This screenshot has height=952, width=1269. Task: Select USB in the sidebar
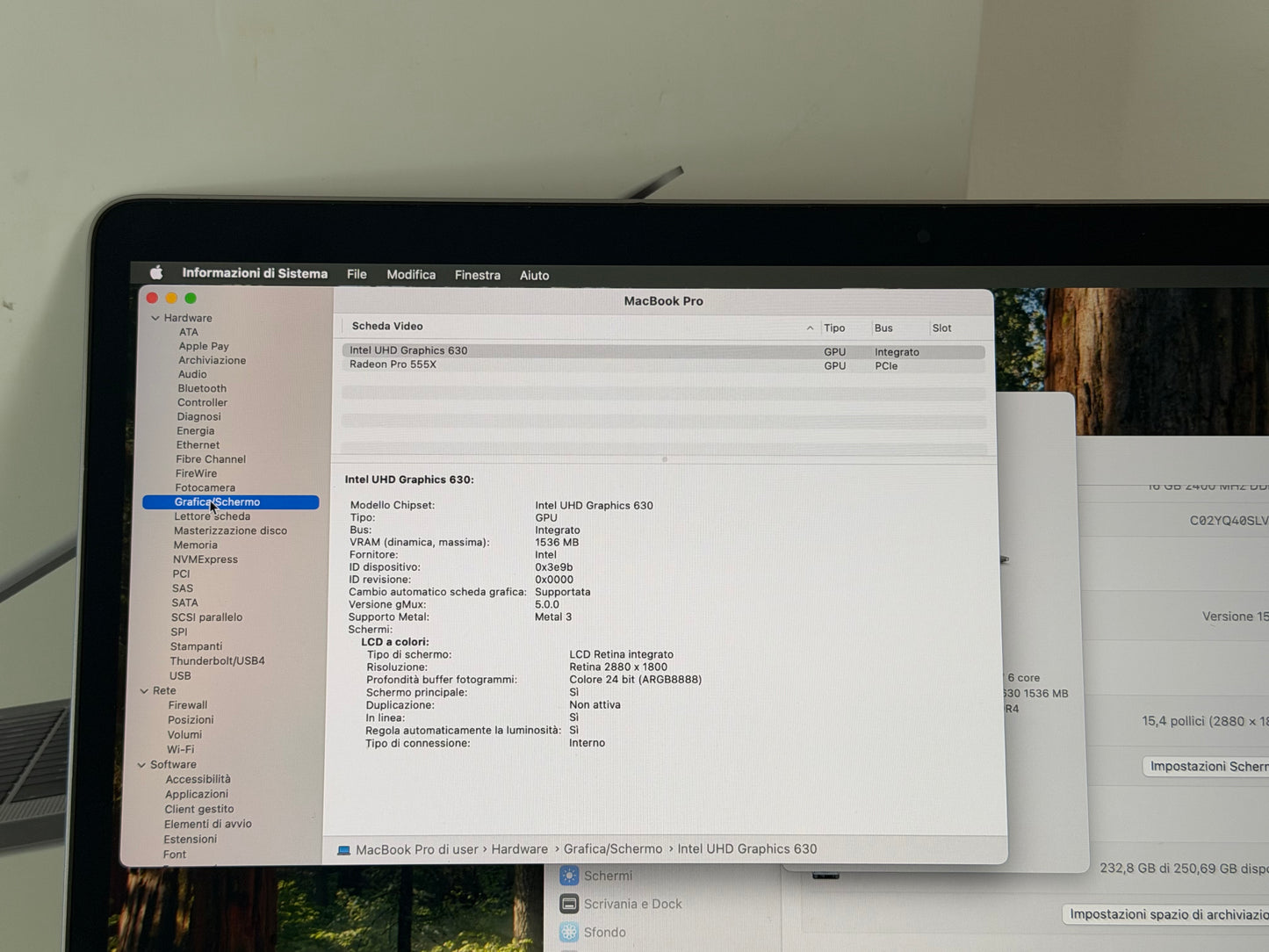pyautogui.click(x=180, y=675)
